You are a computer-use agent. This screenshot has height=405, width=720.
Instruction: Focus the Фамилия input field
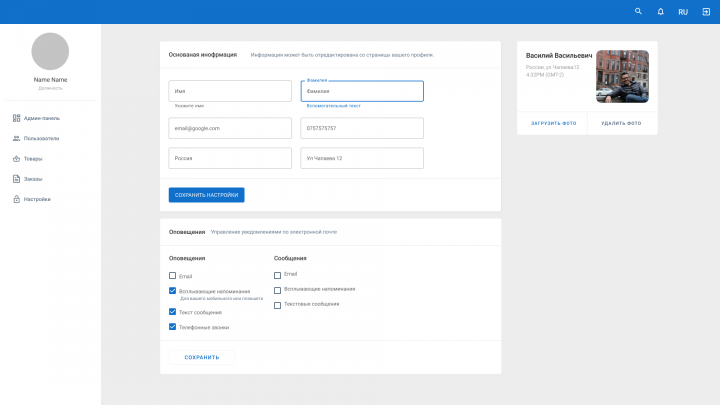(362, 91)
